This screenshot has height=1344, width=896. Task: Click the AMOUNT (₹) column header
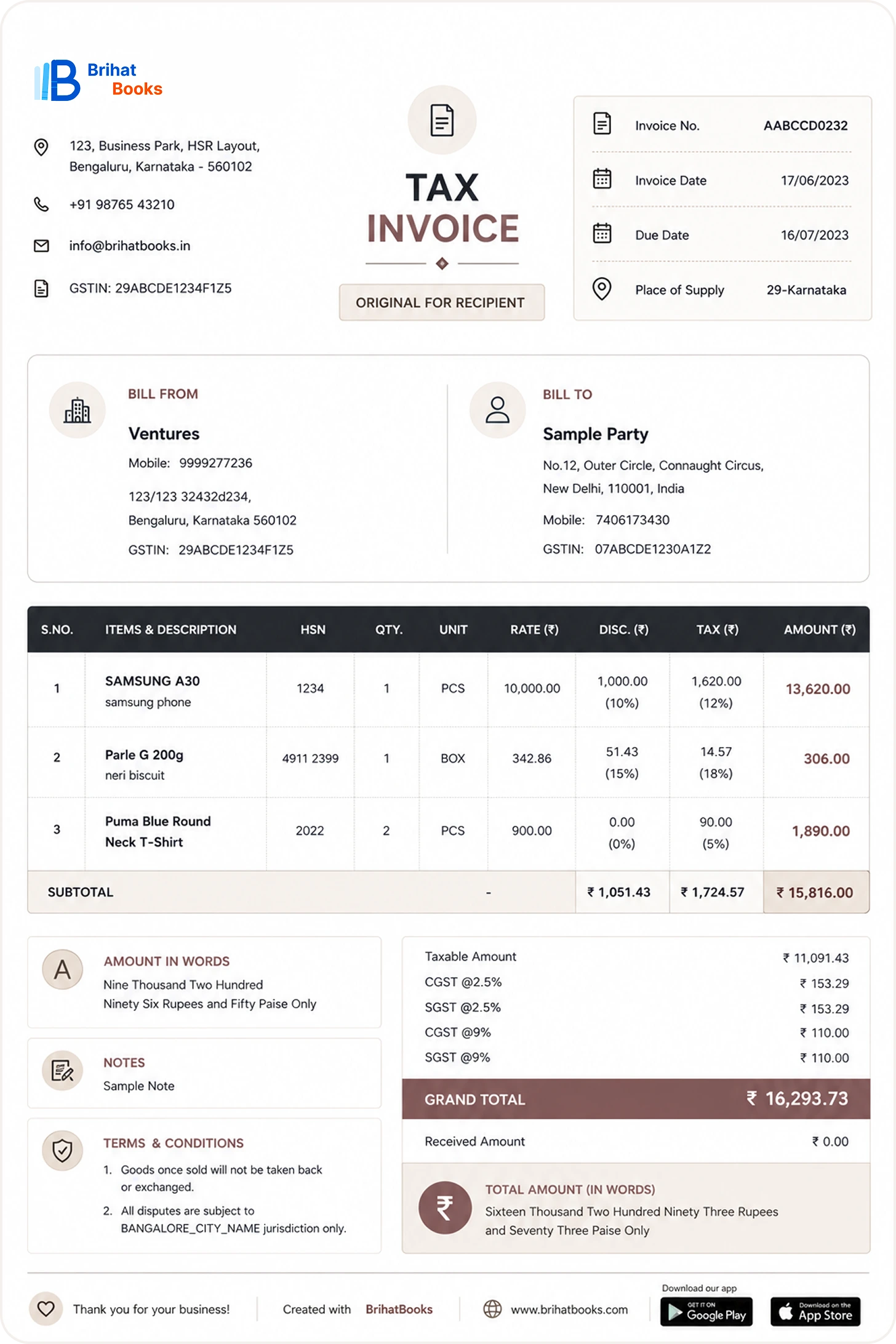820,630
